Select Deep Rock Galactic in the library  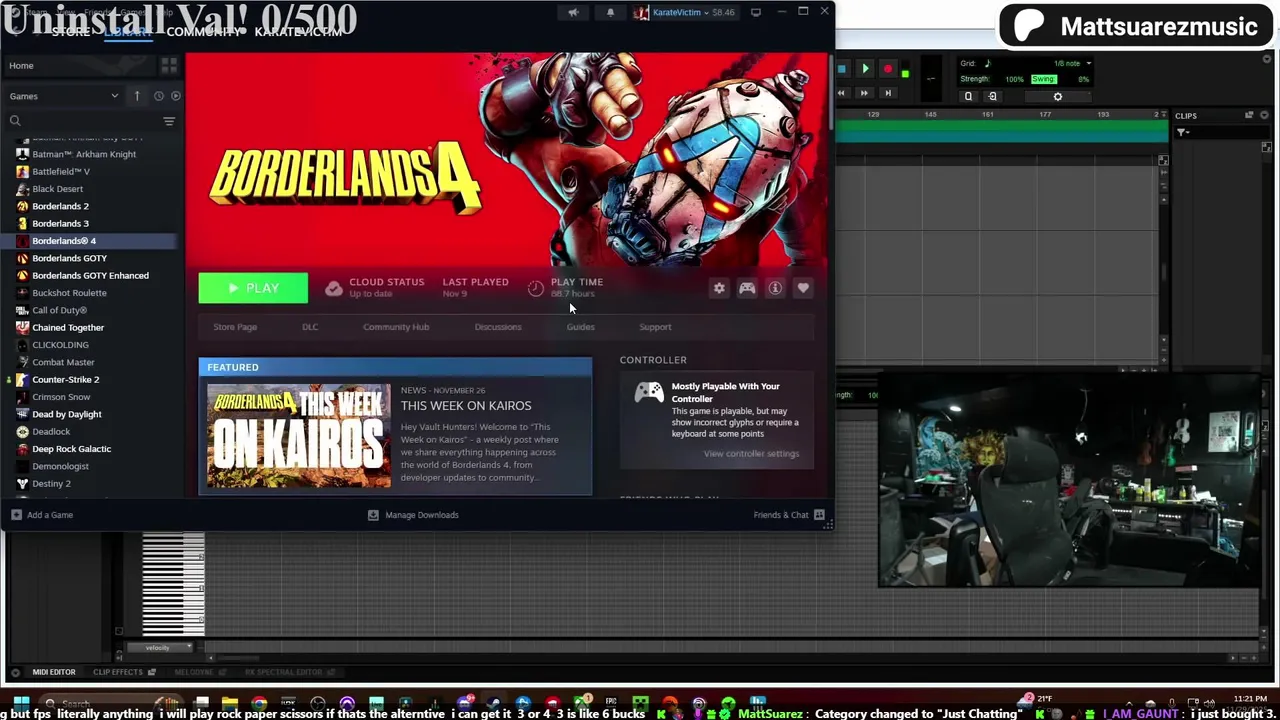tap(71, 449)
